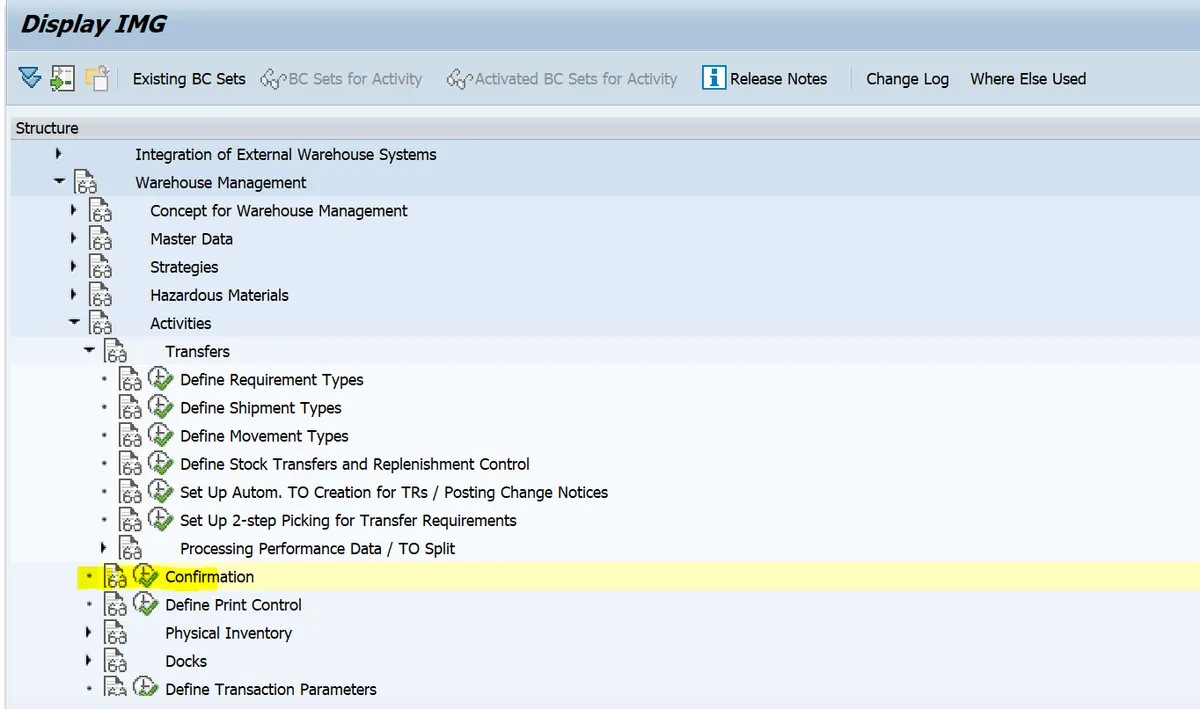The height and width of the screenshot is (709, 1200).
Task: Open documentation icon for Define Shipment Types
Action: pos(131,408)
